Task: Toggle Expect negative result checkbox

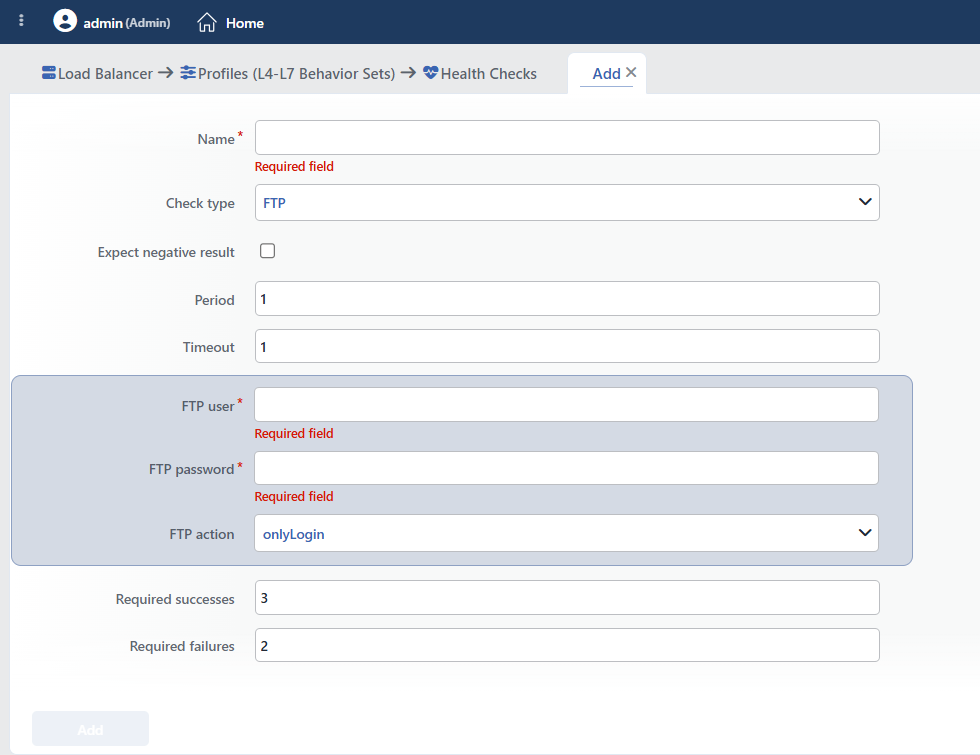Action: [x=268, y=251]
